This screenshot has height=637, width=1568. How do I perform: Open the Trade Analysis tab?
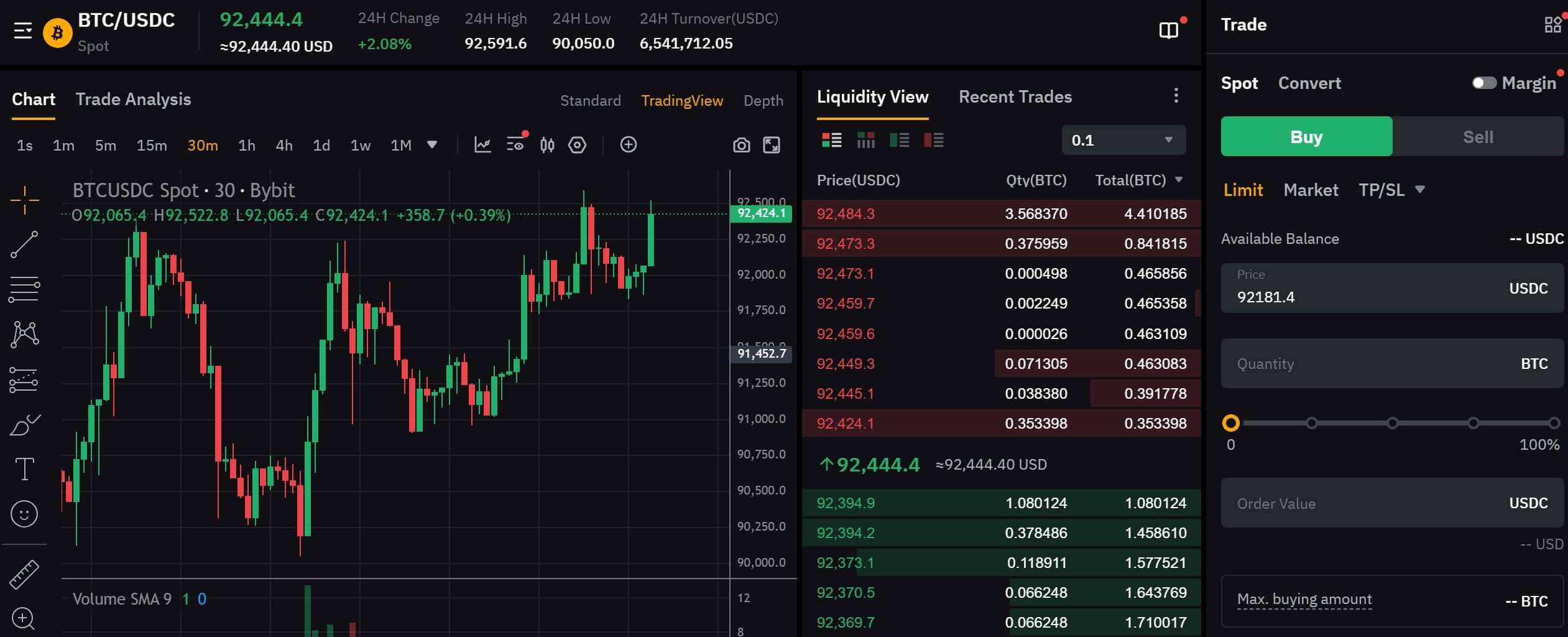pyautogui.click(x=133, y=99)
